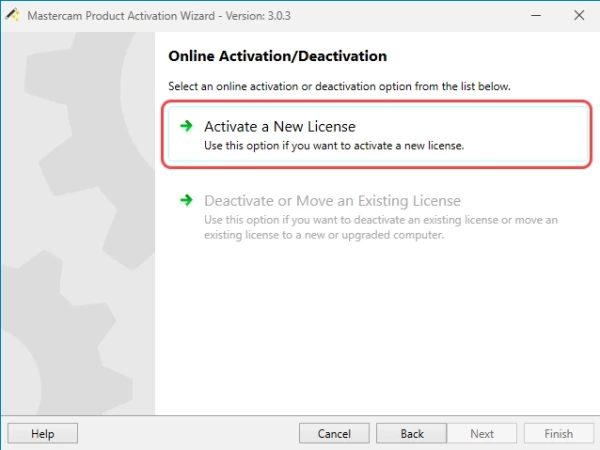Choose Deactivate or Move an Existing License

(332, 201)
